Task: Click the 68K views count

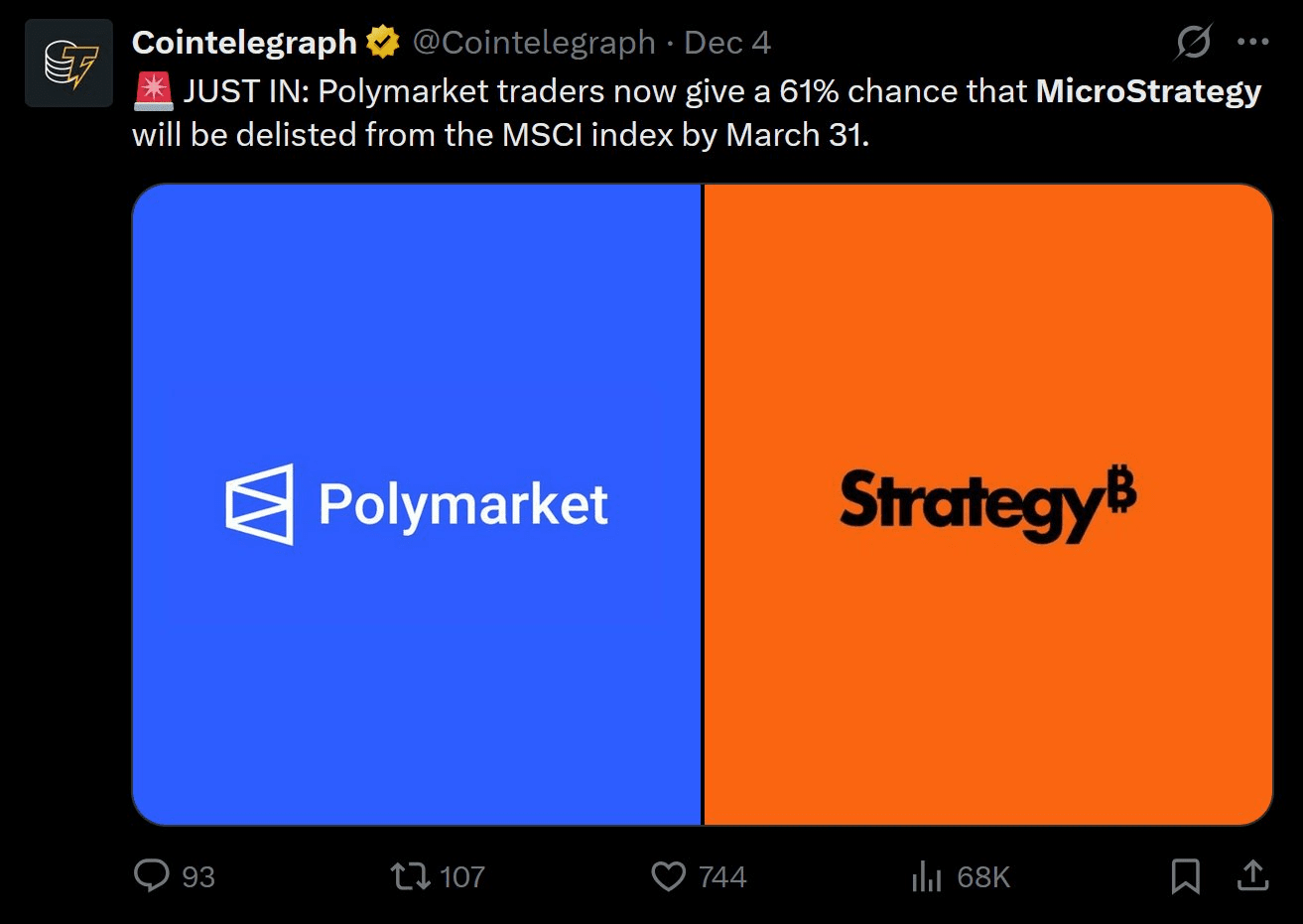Action: 983,877
